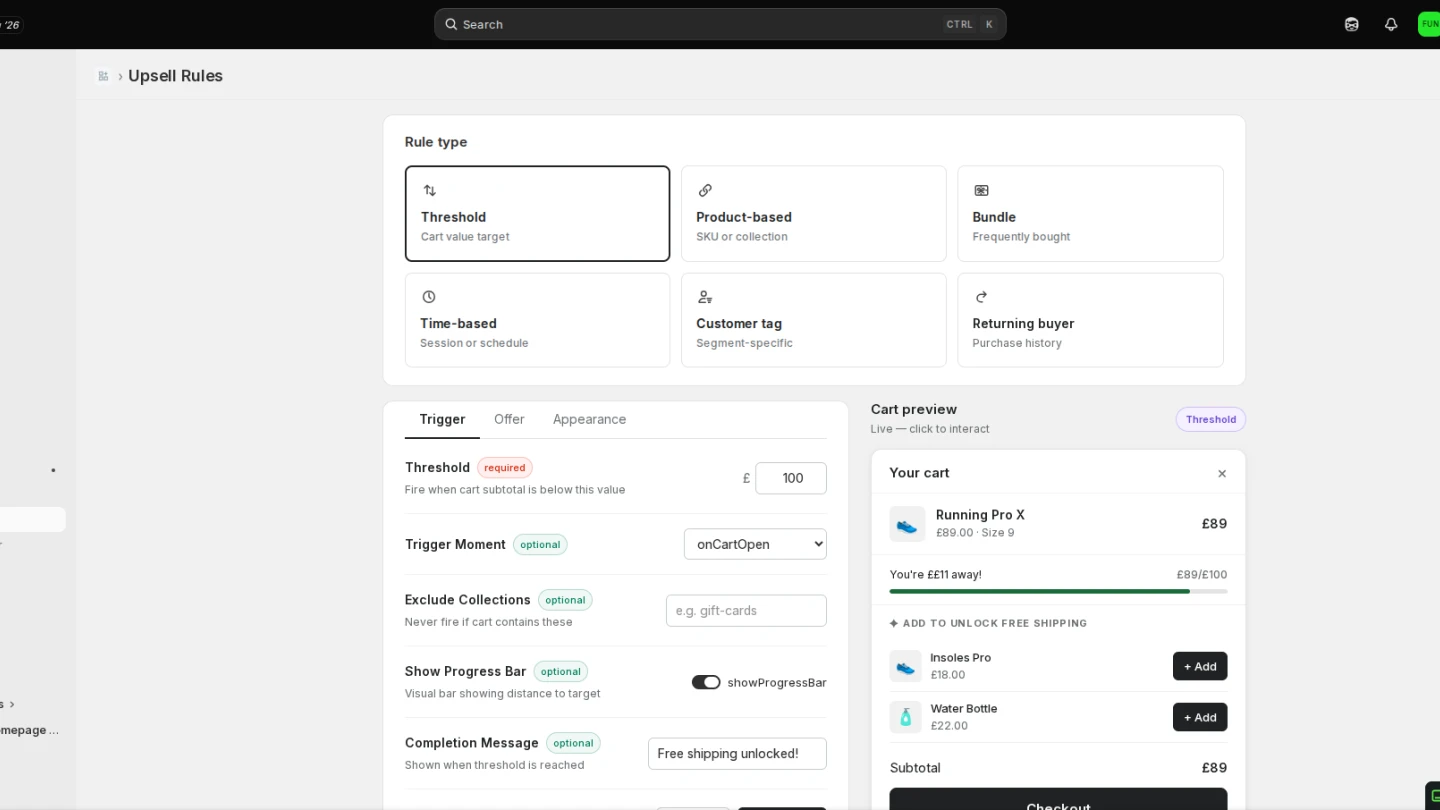Screen dimensions: 1440x810
Task: Edit the Completion Message text field
Action: (737, 754)
